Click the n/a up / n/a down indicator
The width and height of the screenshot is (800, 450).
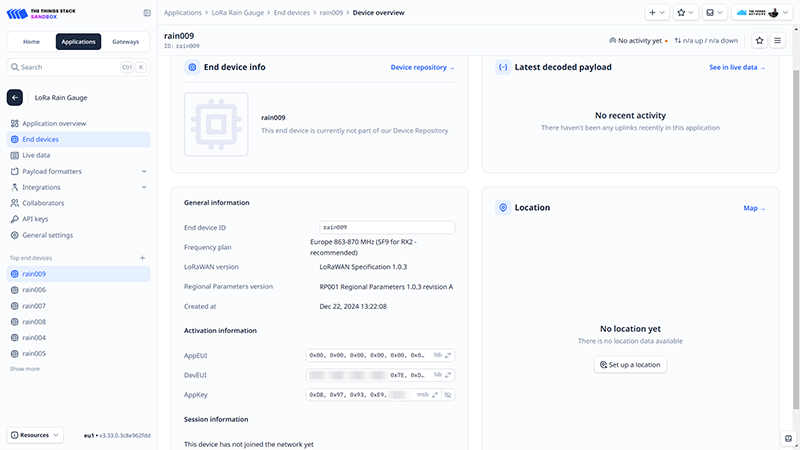tap(706, 41)
